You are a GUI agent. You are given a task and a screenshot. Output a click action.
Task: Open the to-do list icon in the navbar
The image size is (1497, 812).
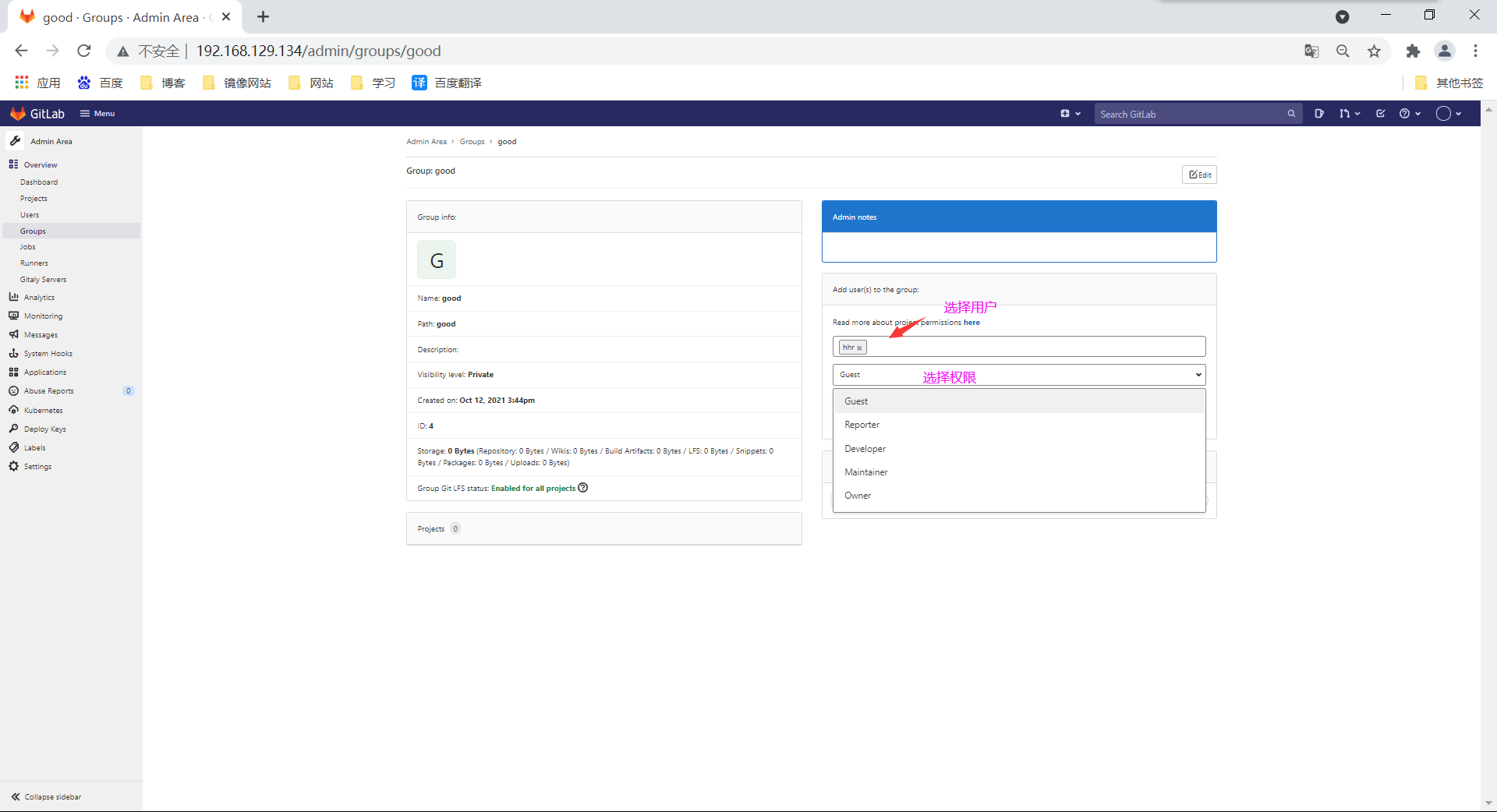click(x=1379, y=114)
